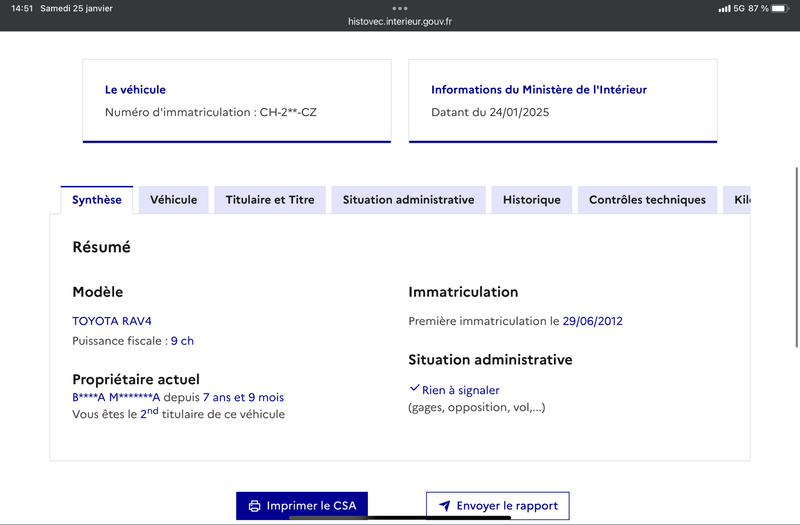
Task: Click the 29/06/2012 registration date
Action: pos(592,321)
